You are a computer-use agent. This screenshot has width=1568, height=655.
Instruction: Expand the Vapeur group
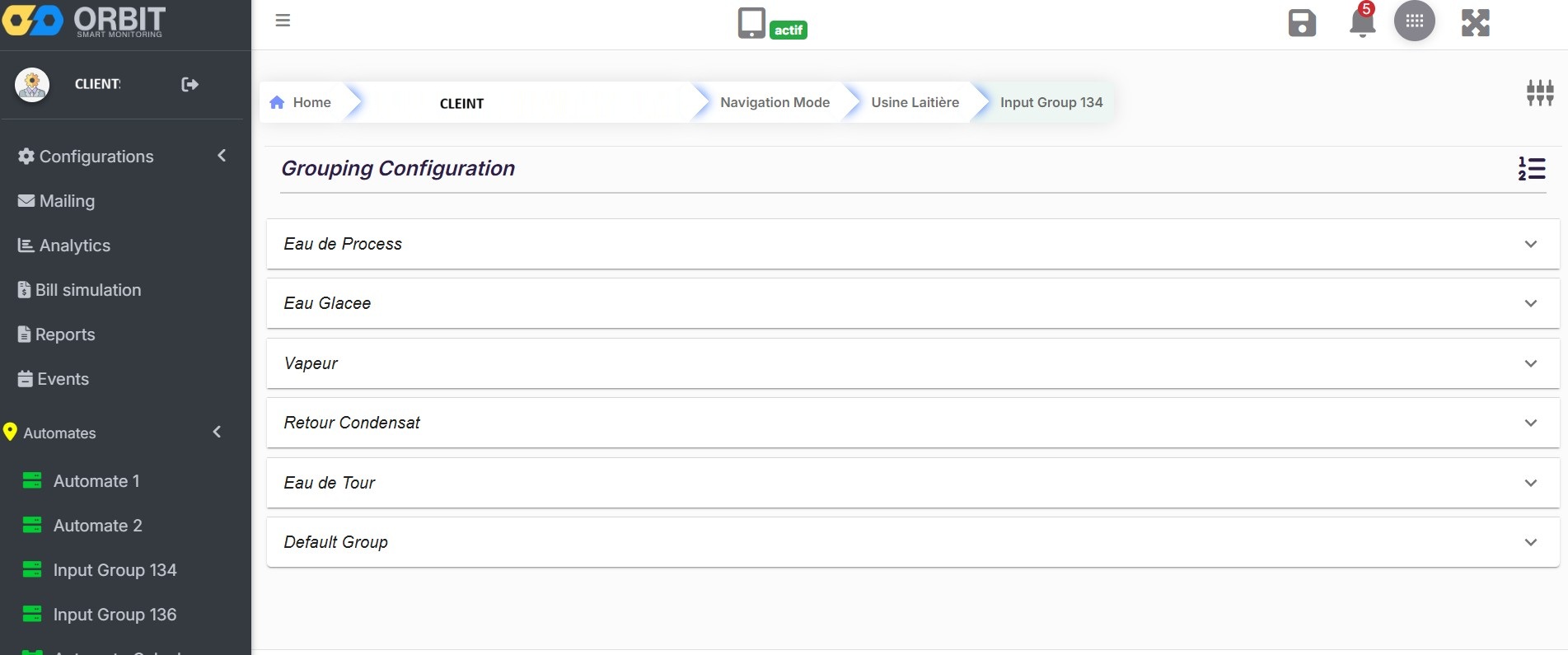point(1530,363)
